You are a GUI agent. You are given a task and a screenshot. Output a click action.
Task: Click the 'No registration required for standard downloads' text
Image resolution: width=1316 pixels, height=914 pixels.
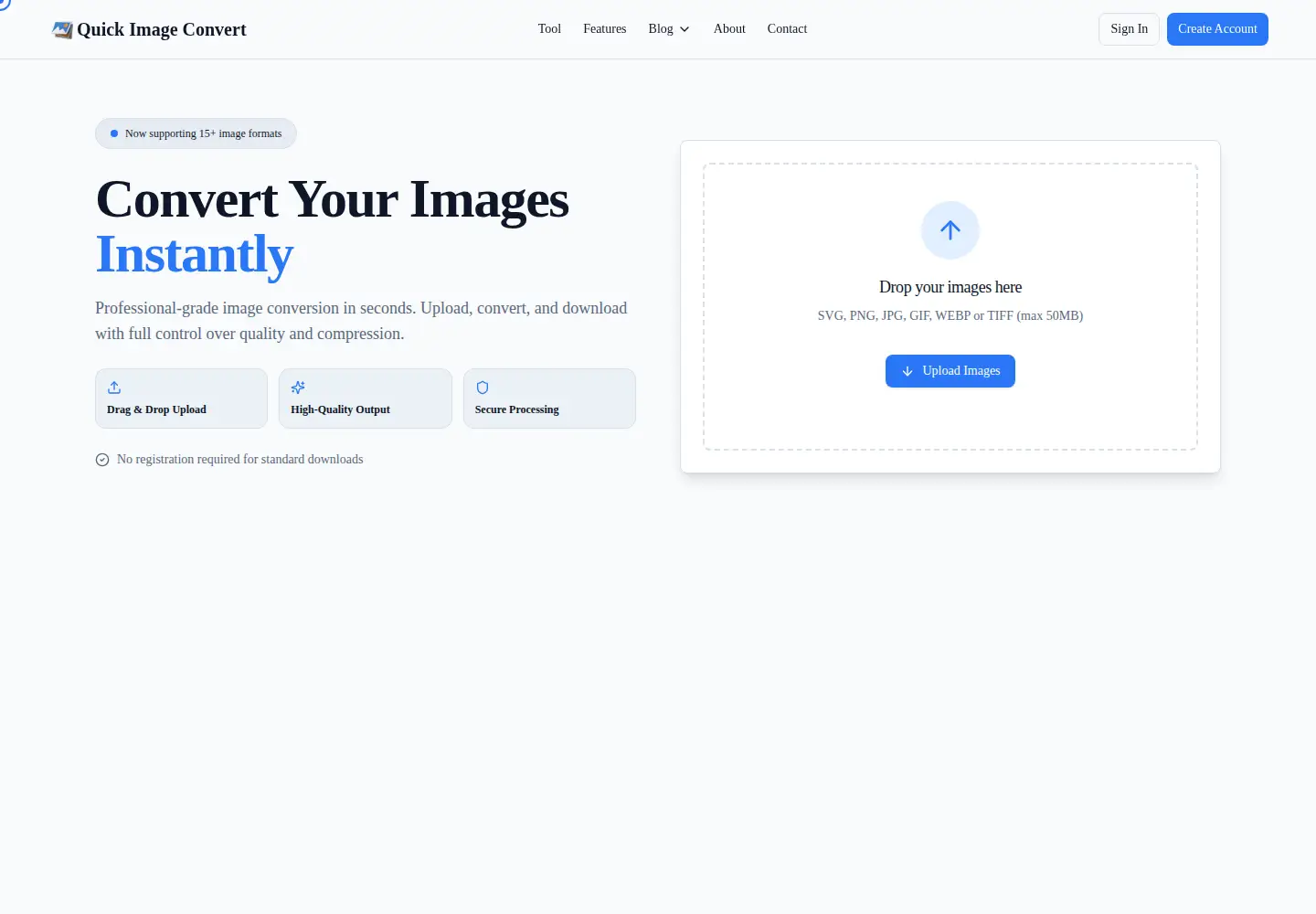239,460
